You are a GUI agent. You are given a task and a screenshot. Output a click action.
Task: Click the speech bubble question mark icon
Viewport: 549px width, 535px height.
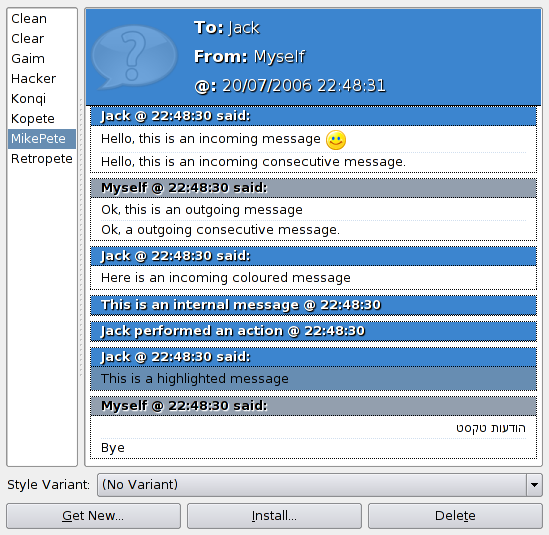tap(134, 57)
